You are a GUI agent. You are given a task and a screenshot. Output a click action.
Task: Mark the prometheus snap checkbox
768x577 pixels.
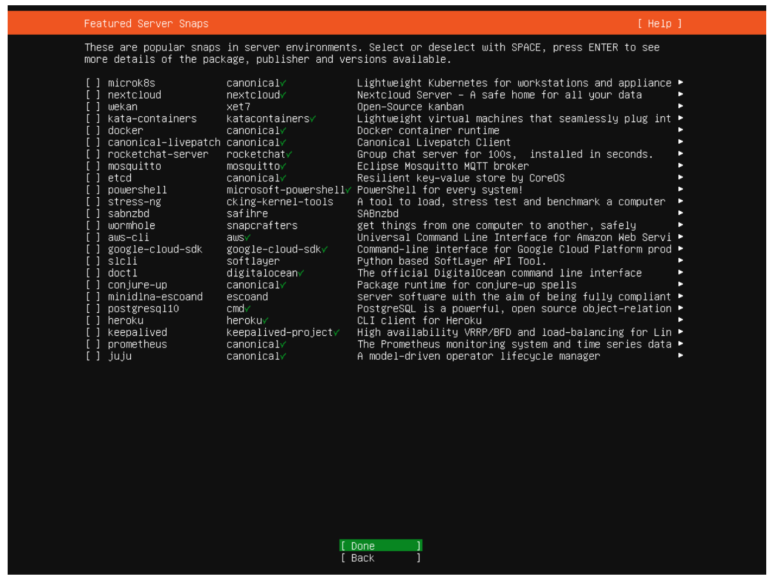93,344
